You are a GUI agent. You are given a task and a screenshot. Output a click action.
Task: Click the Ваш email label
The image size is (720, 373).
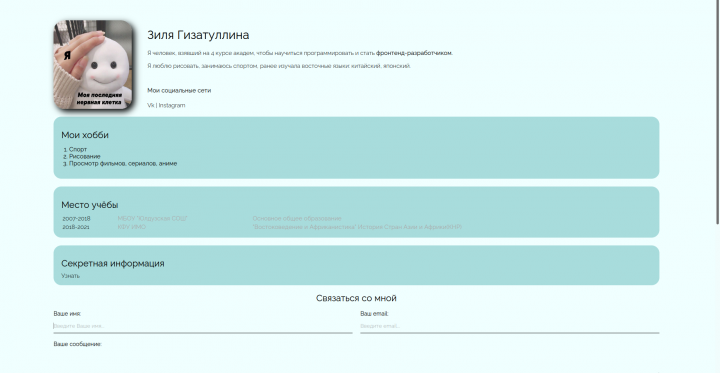pyautogui.click(x=374, y=314)
